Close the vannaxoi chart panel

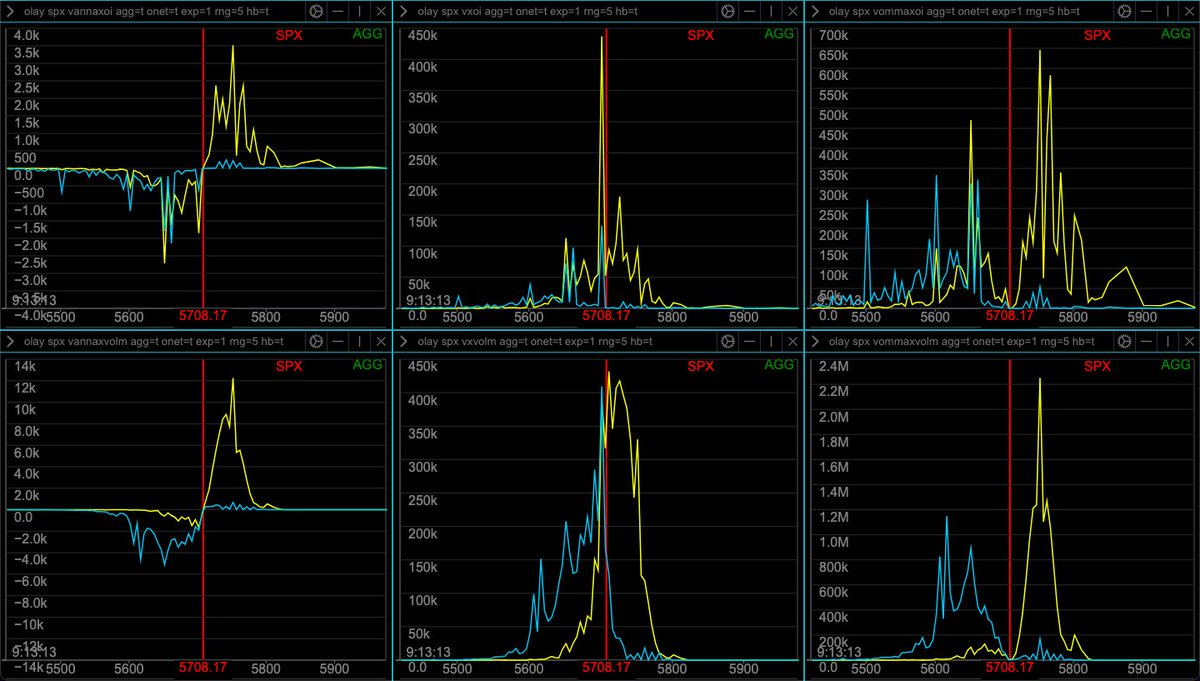tap(381, 11)
